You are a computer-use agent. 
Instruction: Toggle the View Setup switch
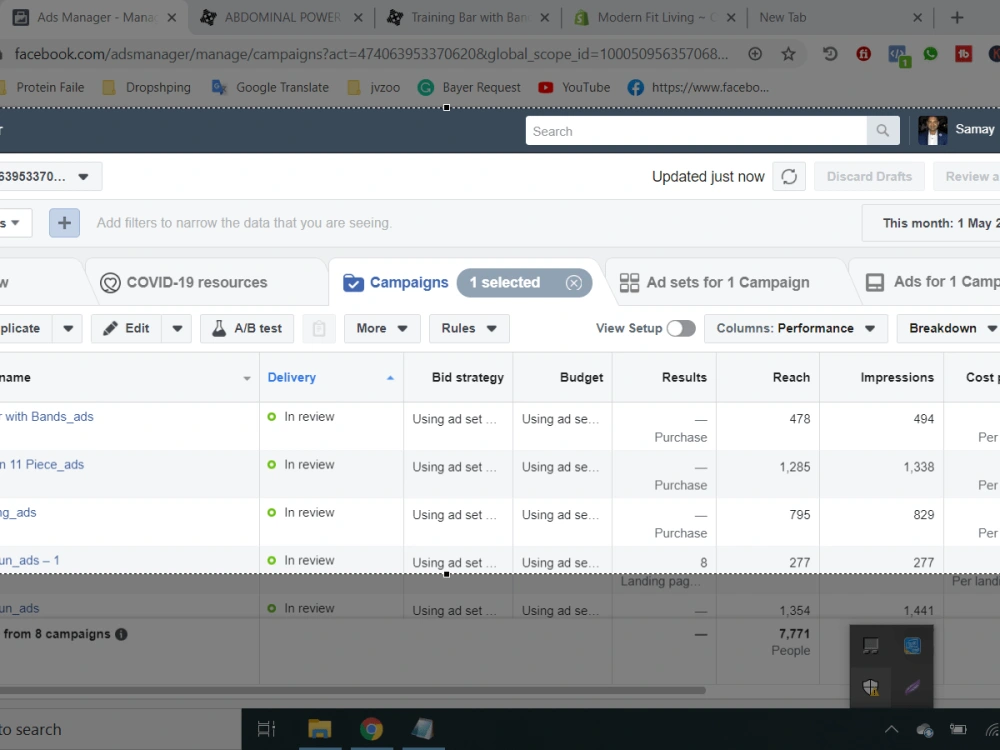coord(681,328)
